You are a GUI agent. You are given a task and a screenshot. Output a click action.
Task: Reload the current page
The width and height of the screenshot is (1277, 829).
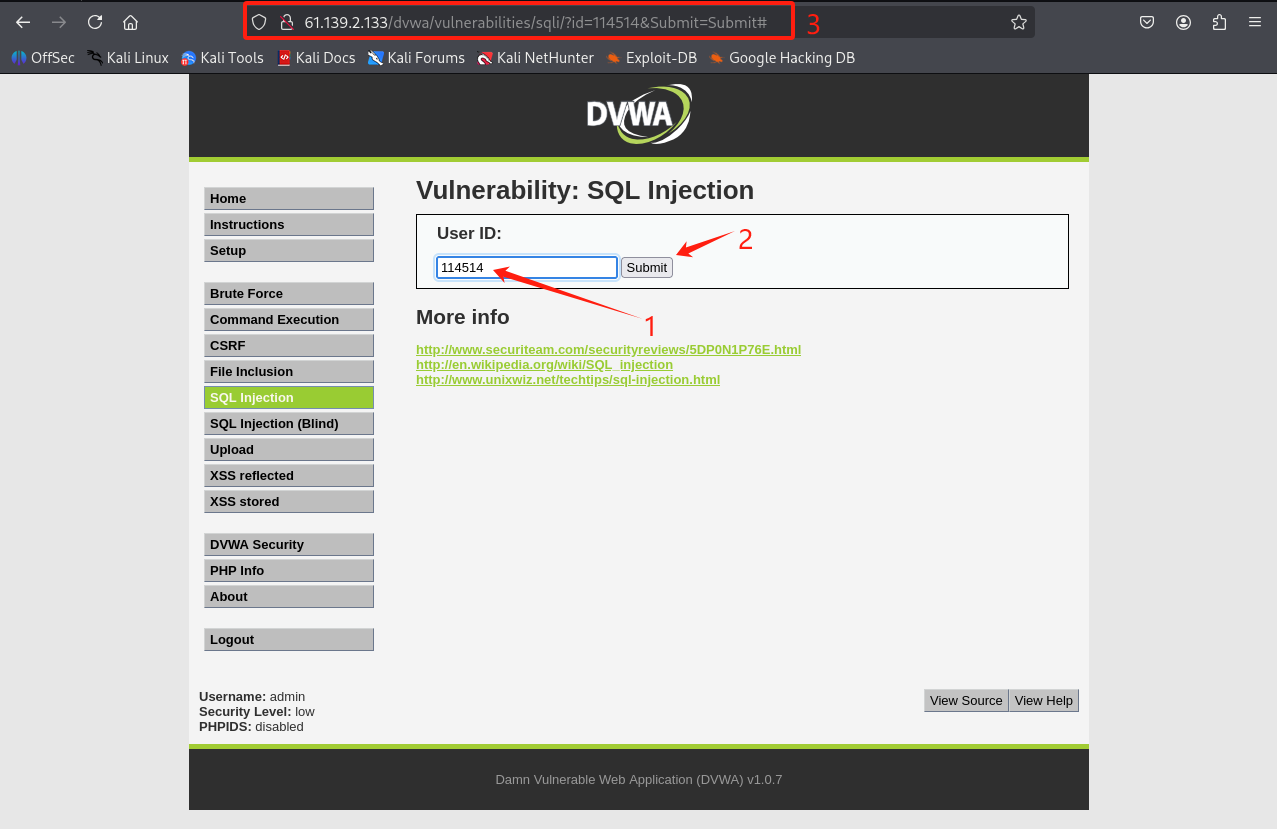click(x=95, y=22)
